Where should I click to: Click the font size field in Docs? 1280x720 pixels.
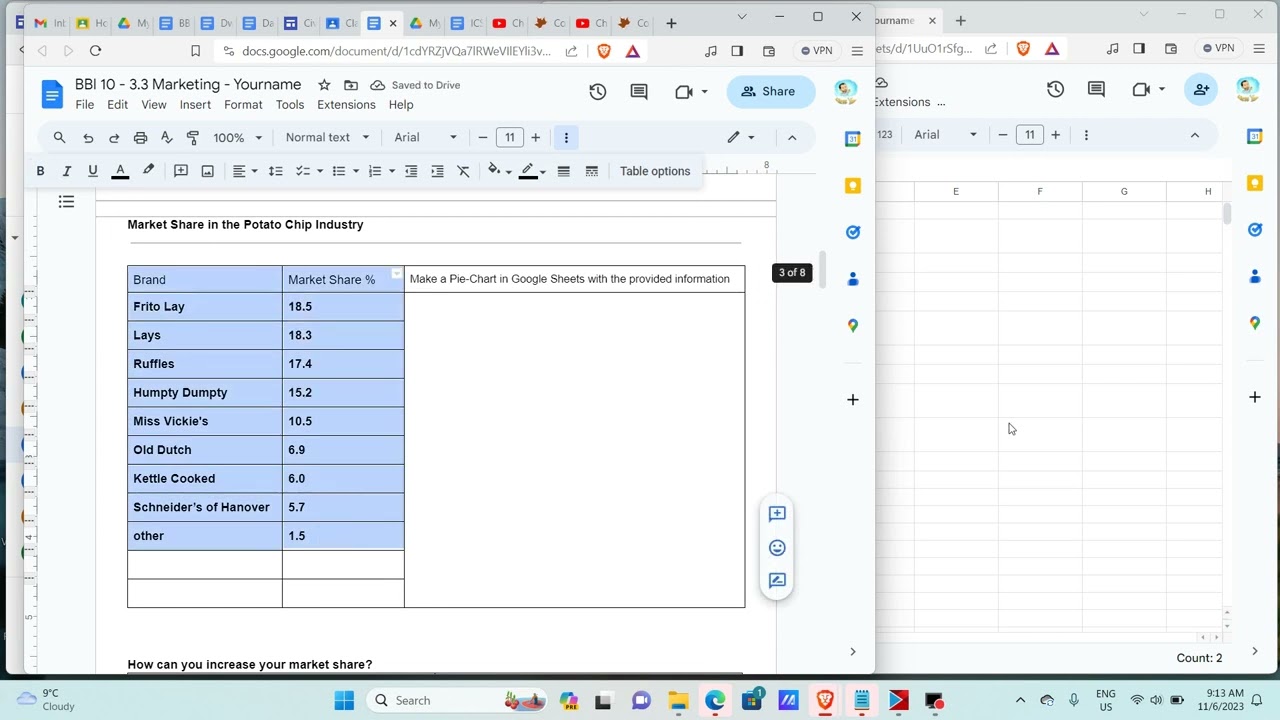pyautogui.click(x=510, y=137)
